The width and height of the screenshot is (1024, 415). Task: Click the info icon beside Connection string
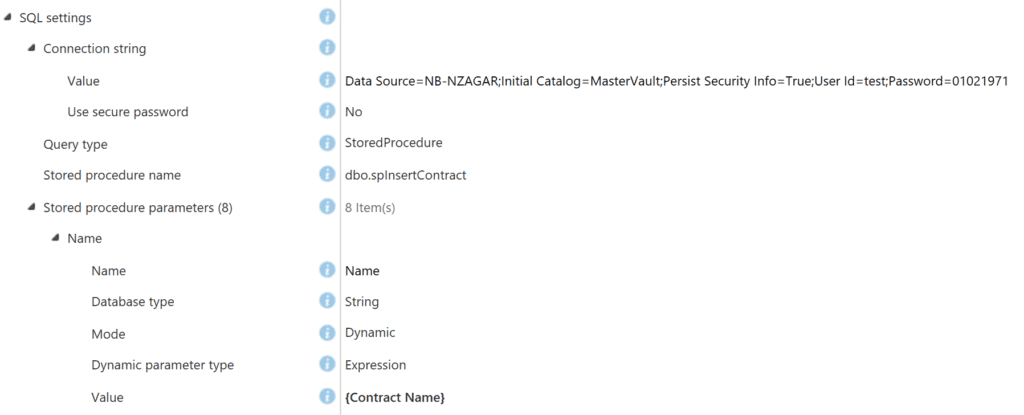(327, 48)
